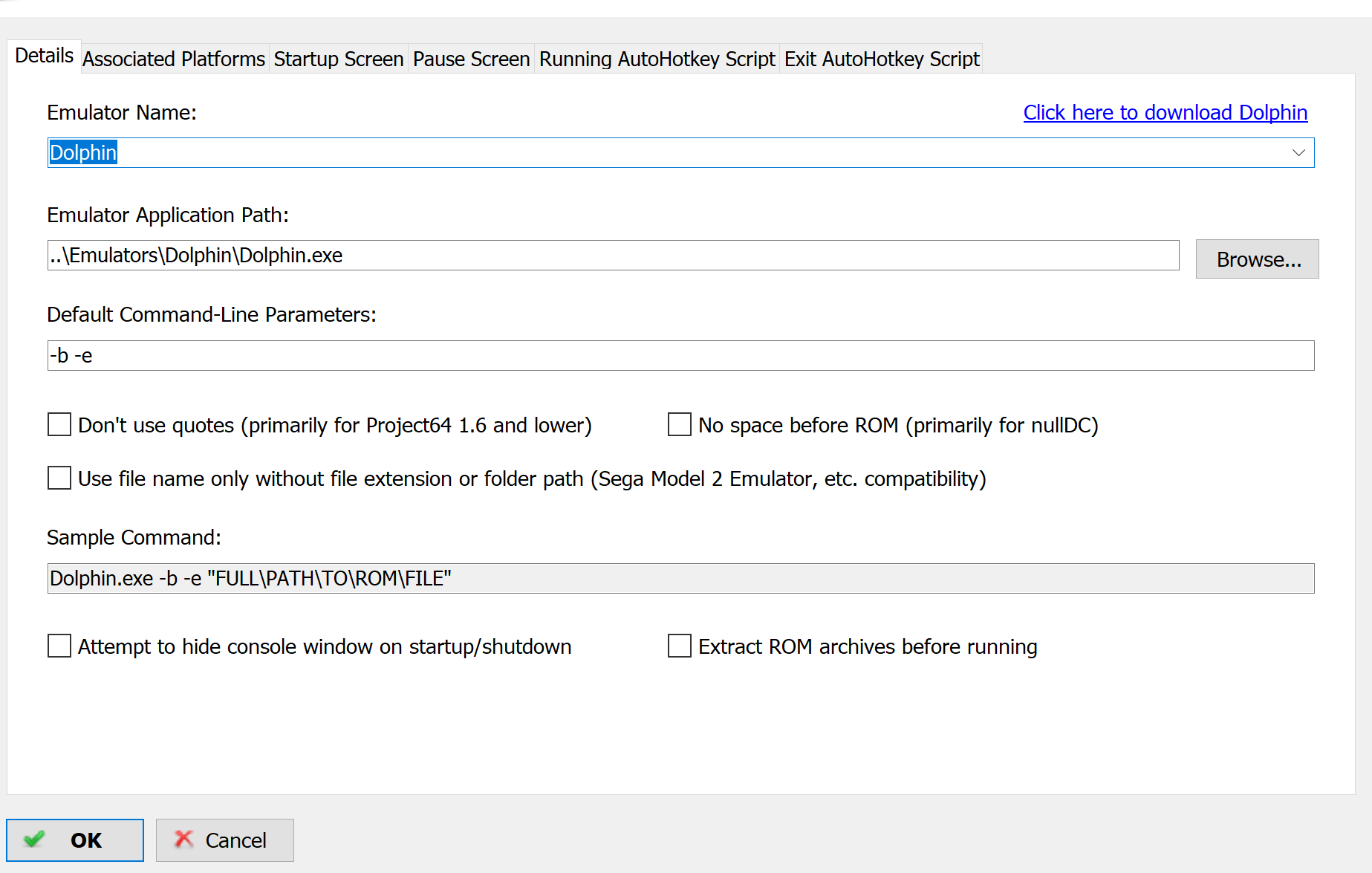The width and height of the screenshot is (1372, 873).
Task: Select the Details tab
Action: 44,56
